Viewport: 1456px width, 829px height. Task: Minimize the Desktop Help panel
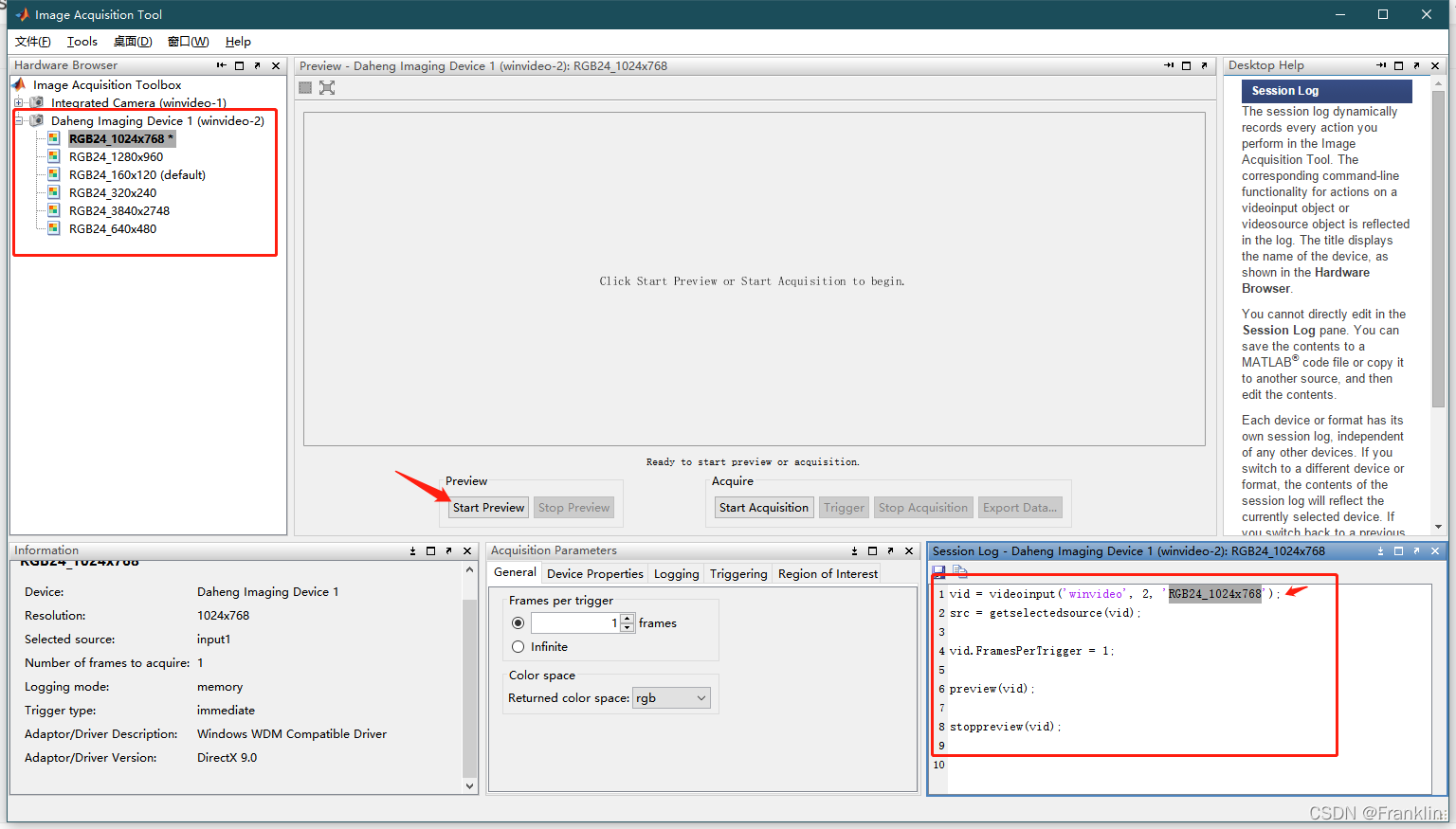pyautogui.click(x=1381, y=65)
